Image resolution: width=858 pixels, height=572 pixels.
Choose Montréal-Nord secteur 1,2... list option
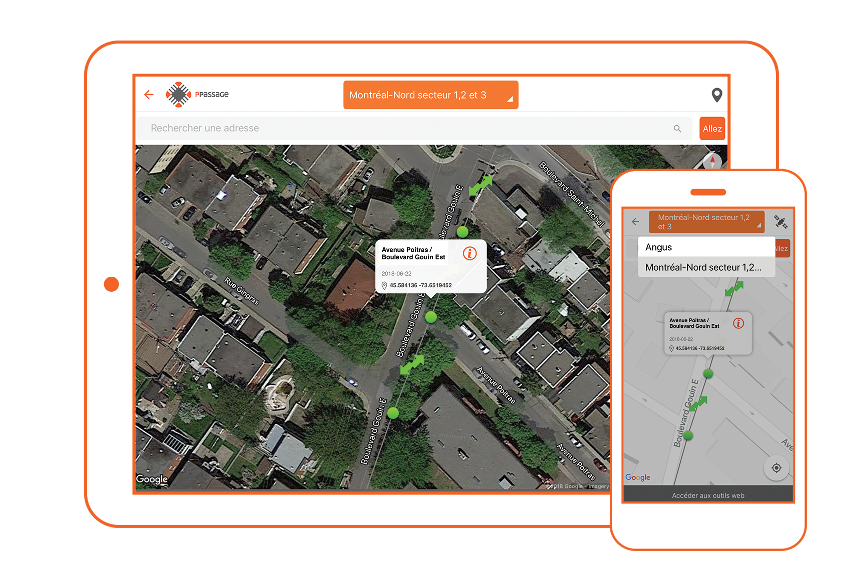706,267
